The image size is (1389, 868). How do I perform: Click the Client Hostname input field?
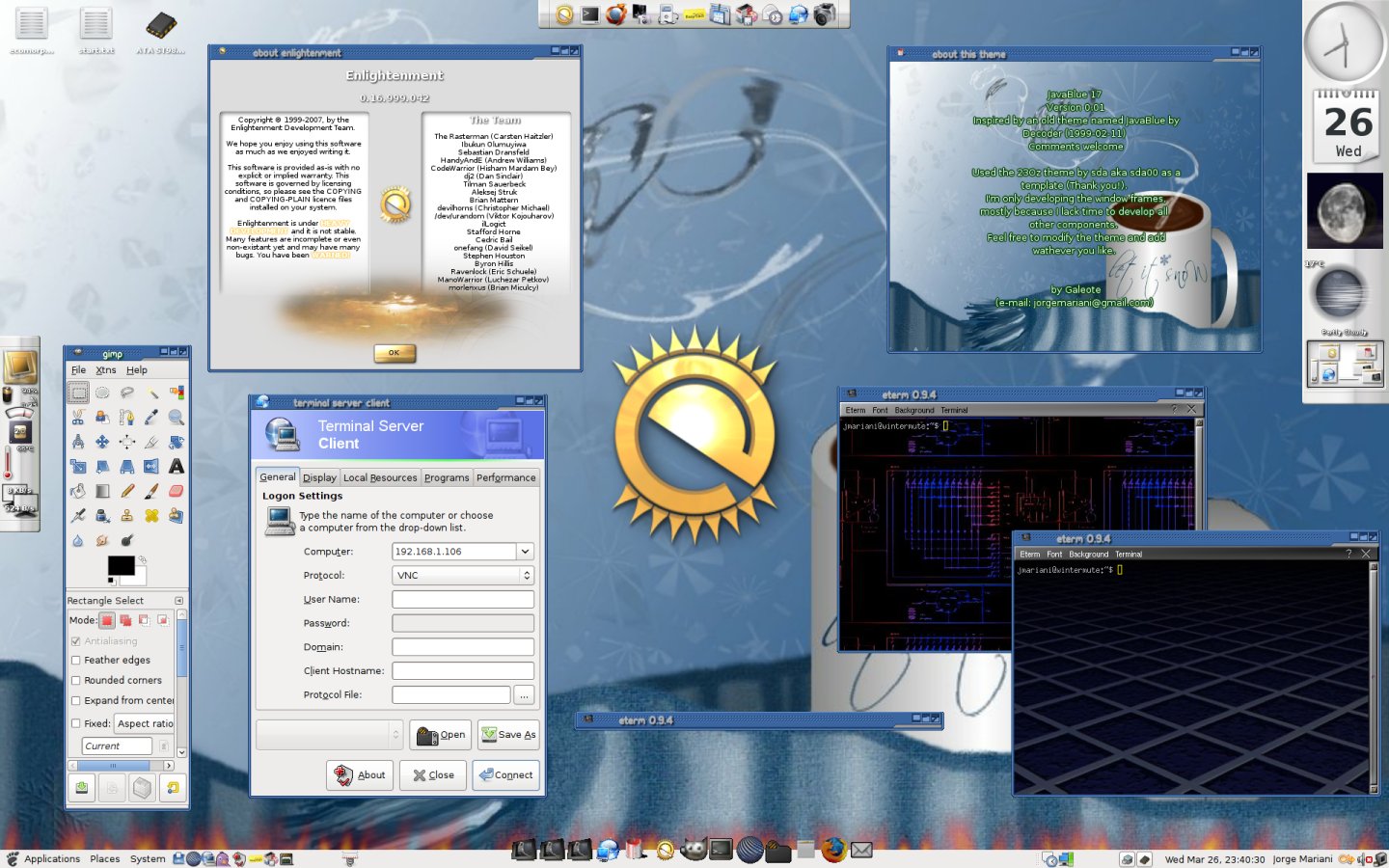coord(463,671)
